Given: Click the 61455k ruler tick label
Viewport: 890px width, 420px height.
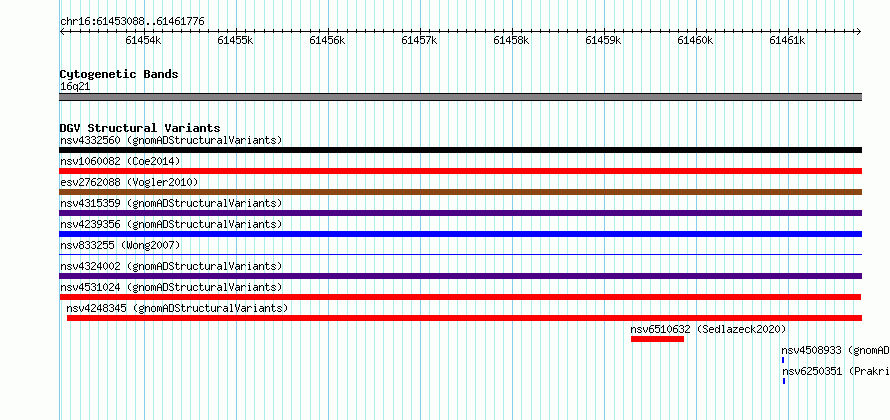Looking at the screenshot, I should point(236,40).
